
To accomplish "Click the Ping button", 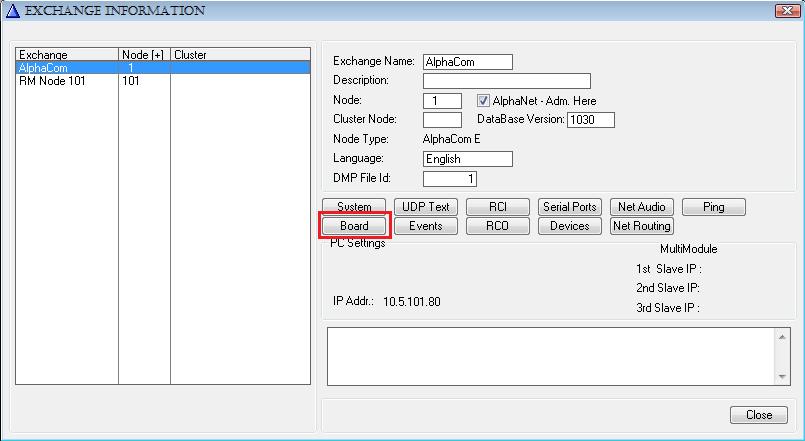I will click(x=714, y=206).
